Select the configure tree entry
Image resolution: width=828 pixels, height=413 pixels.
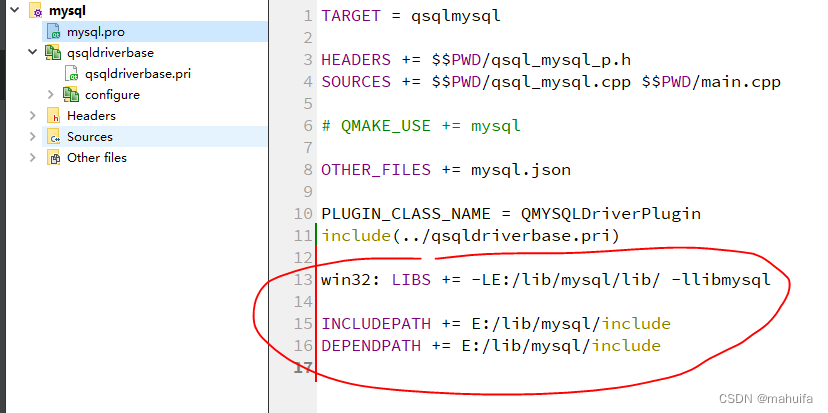coord(112,95)
